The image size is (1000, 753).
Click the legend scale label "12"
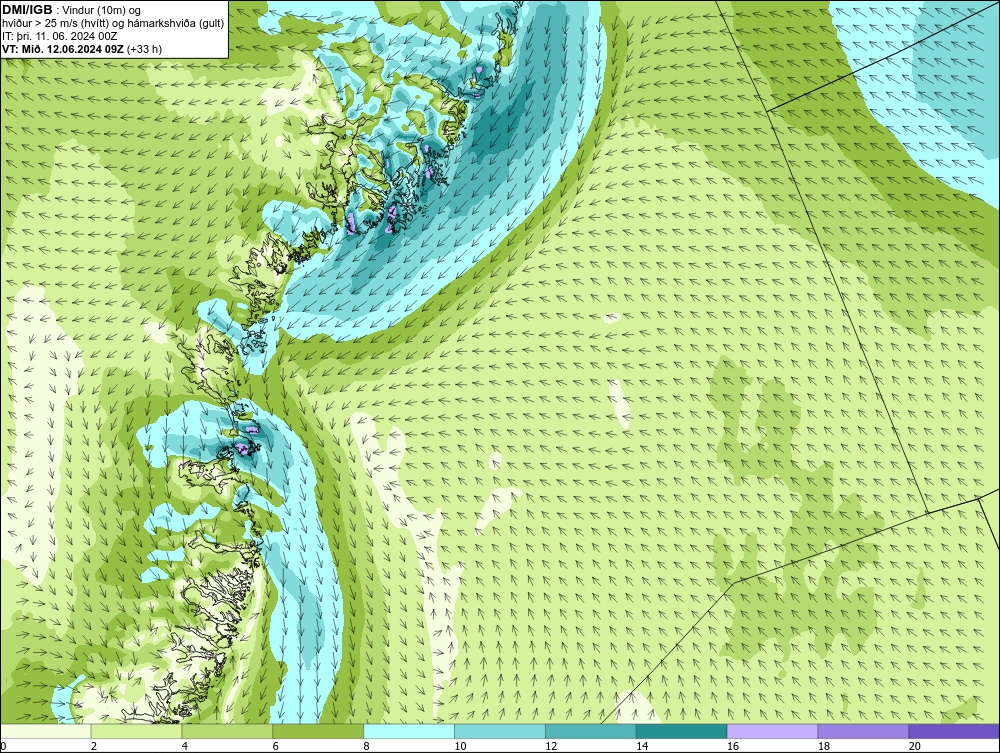pos(551,746)
